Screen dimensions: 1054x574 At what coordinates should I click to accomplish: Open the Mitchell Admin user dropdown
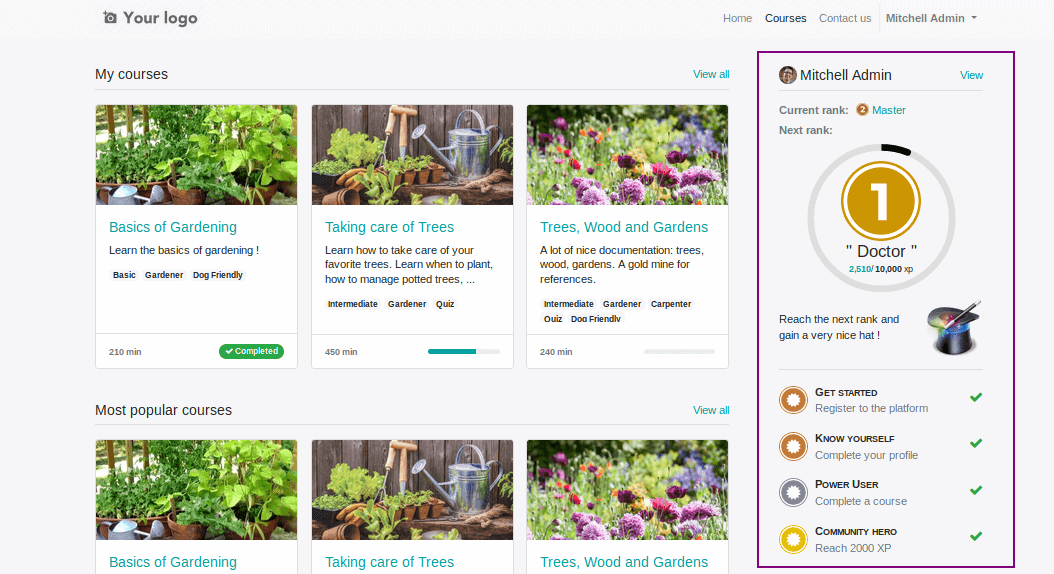tap(931, 18)
